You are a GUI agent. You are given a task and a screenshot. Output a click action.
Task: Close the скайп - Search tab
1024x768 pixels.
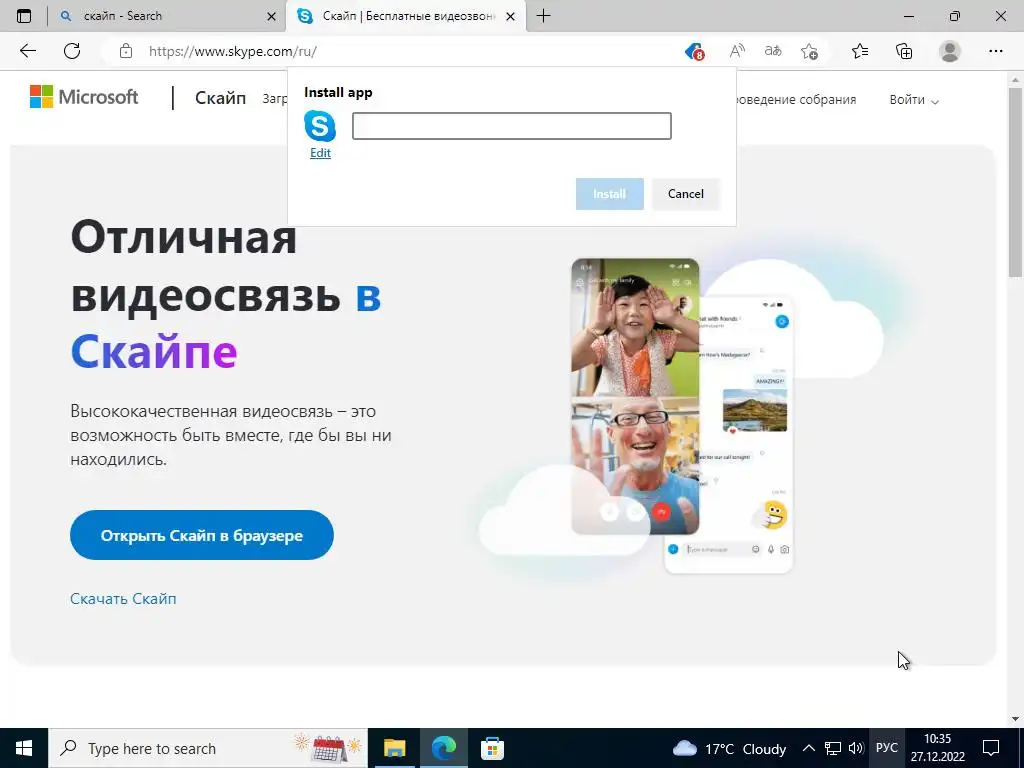(x=272, y=16)
